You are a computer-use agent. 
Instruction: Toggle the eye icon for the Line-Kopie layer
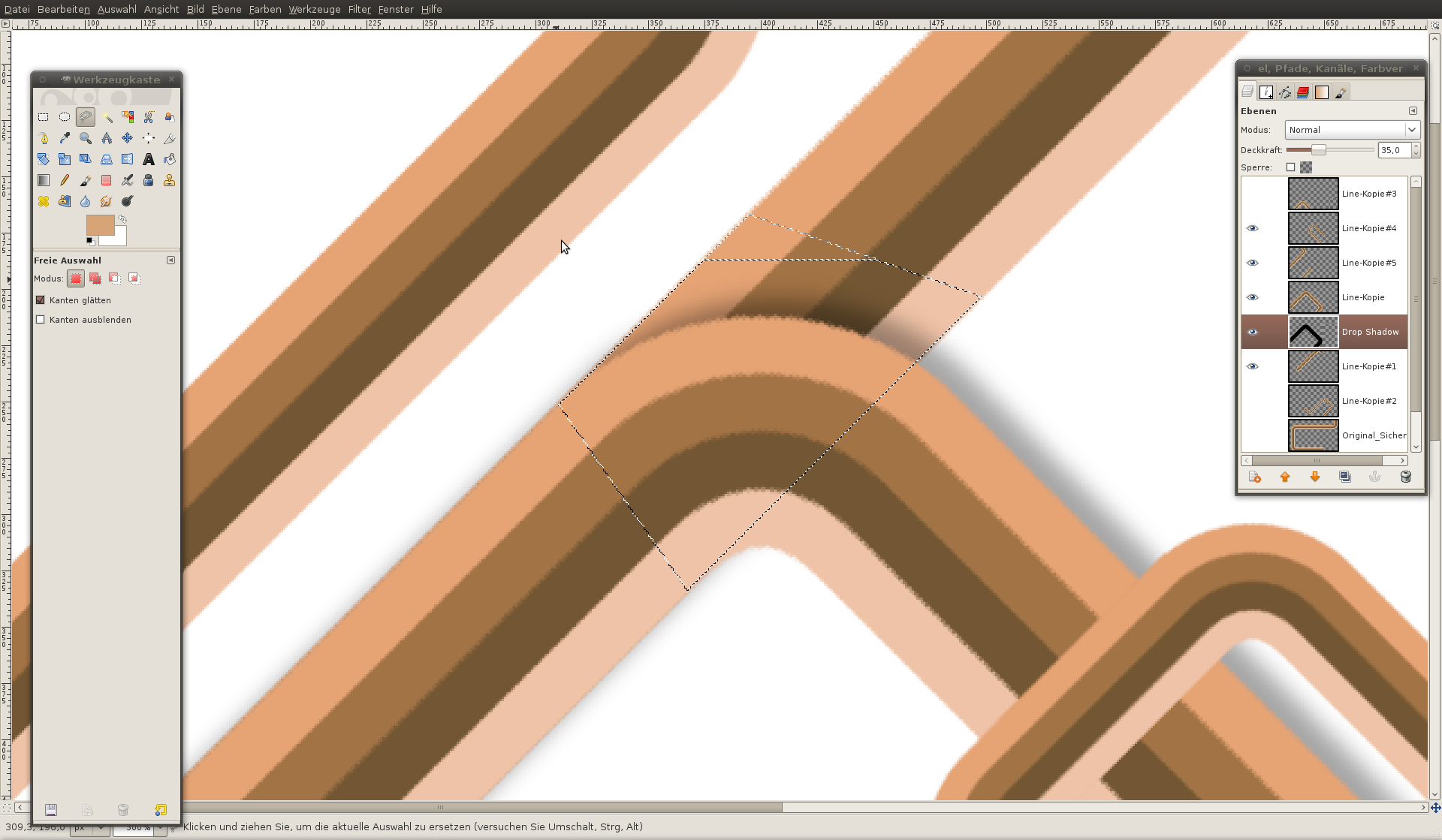1252,297
